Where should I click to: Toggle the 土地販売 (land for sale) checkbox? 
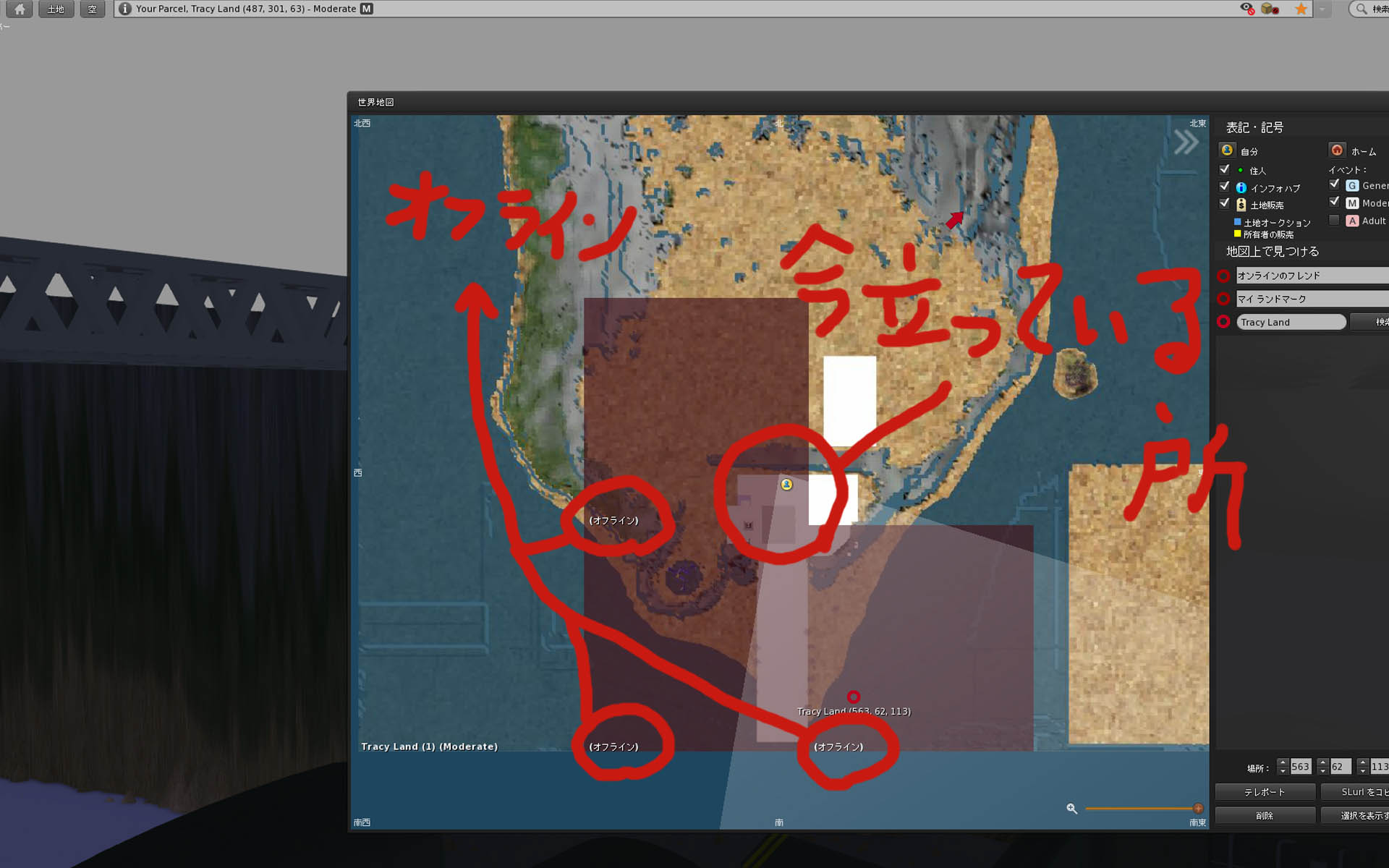(x=1224, y=204)
